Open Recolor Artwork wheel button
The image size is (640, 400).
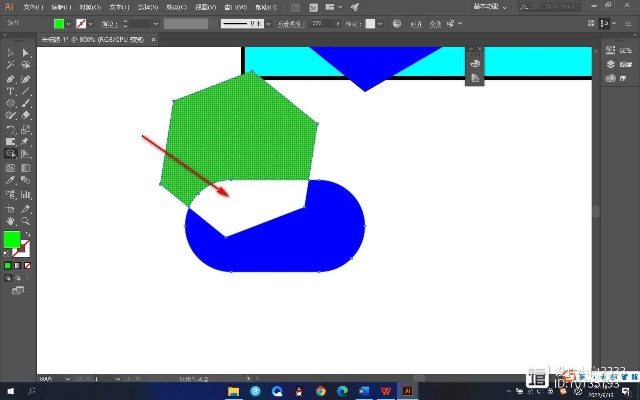tap(397, 24)
